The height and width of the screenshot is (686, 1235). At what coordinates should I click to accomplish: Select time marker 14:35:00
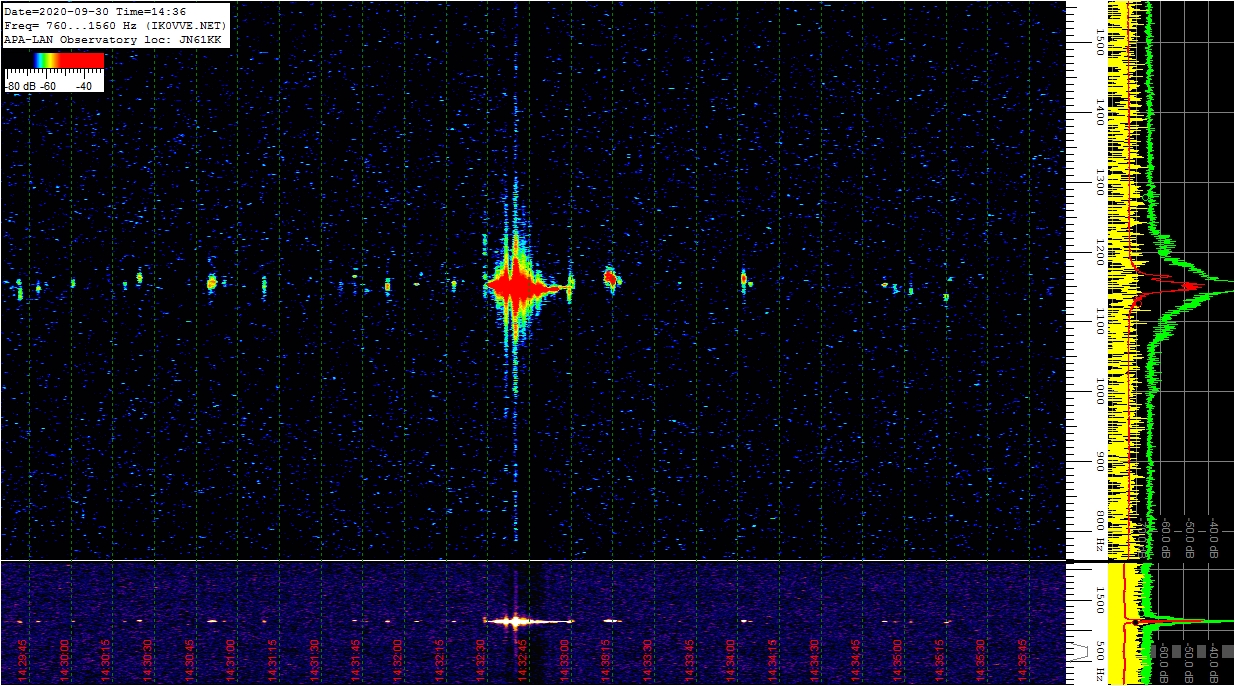coord(898,662)
